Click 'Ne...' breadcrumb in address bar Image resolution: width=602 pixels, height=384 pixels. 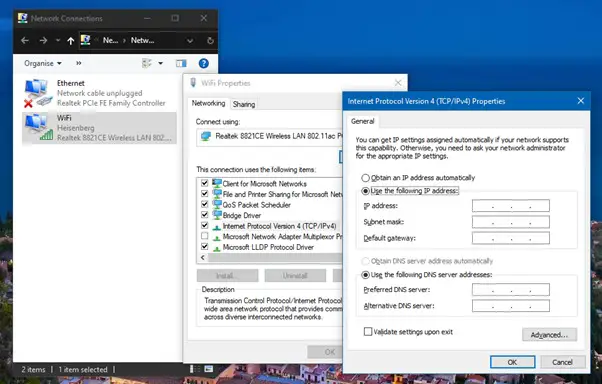(110, 40)
